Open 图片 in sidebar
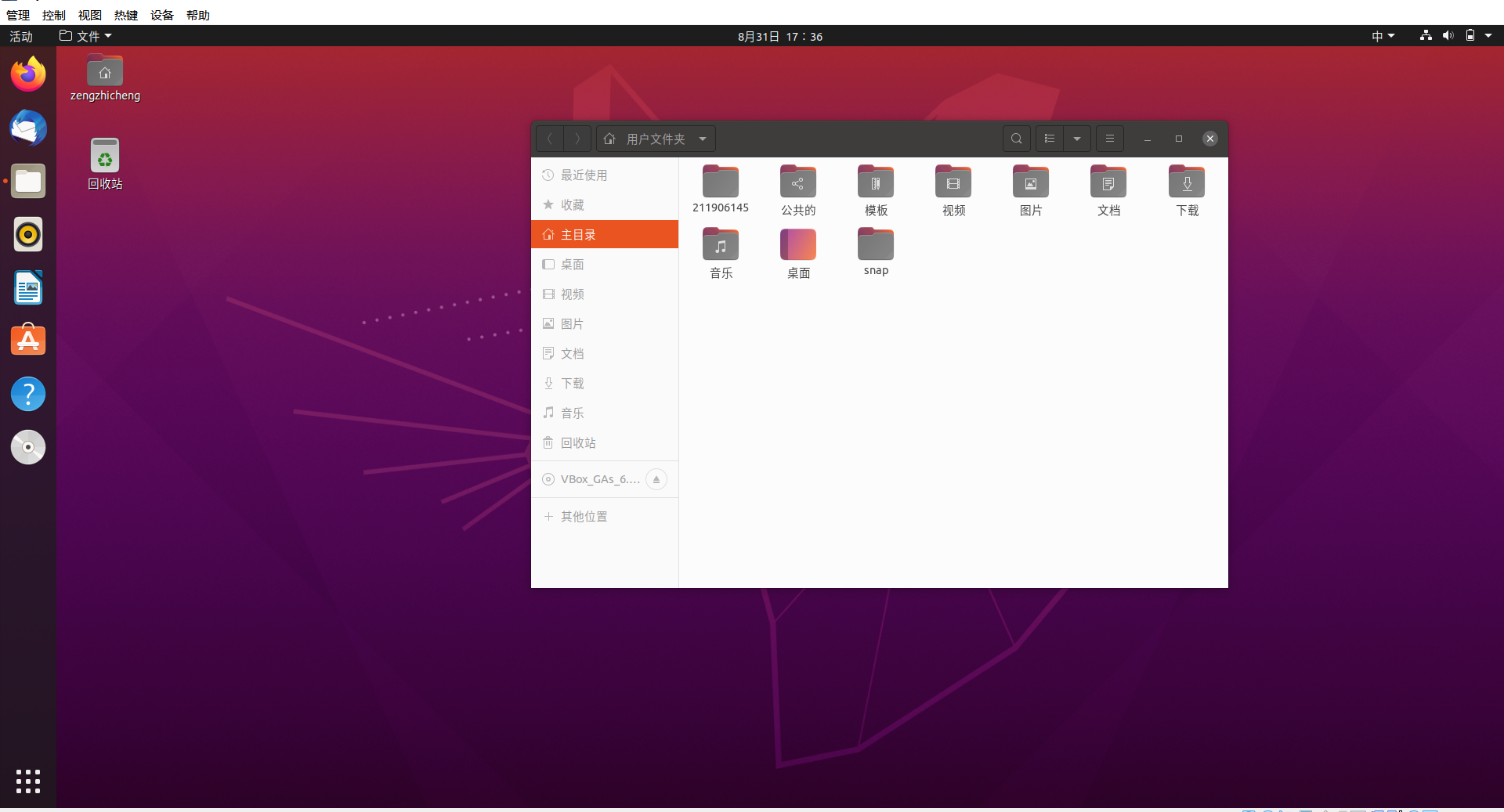This screenshot has height=812, width=1504. point(605,324)
